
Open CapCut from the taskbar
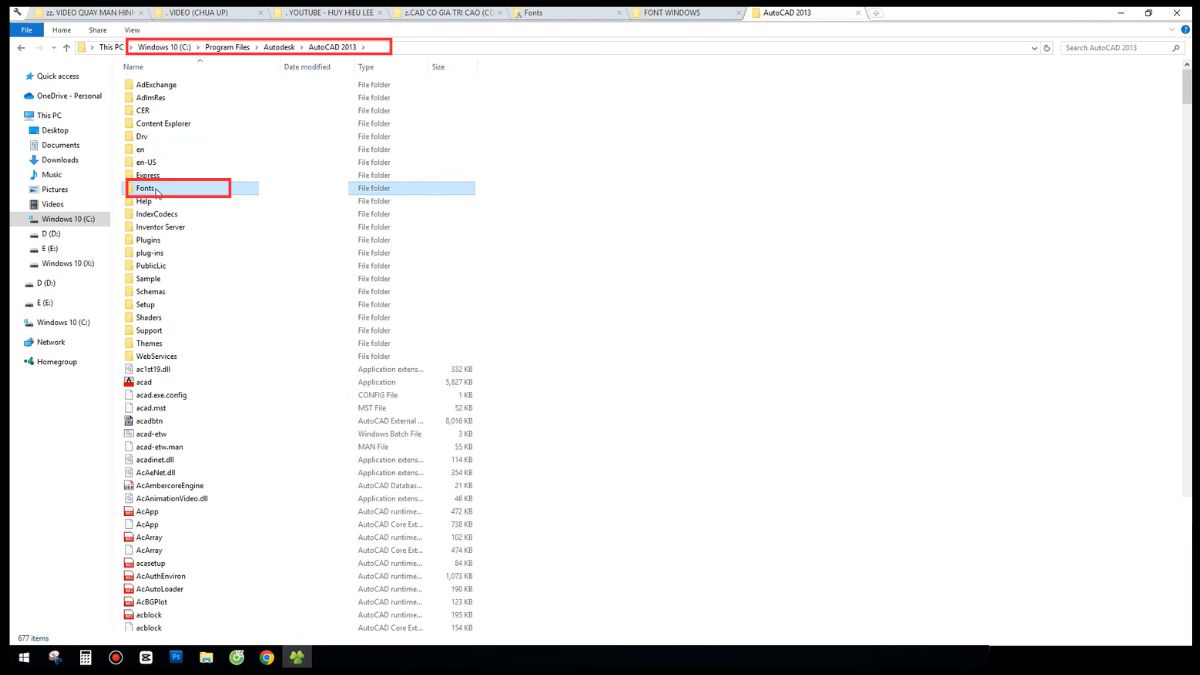[x=146, y=657]
